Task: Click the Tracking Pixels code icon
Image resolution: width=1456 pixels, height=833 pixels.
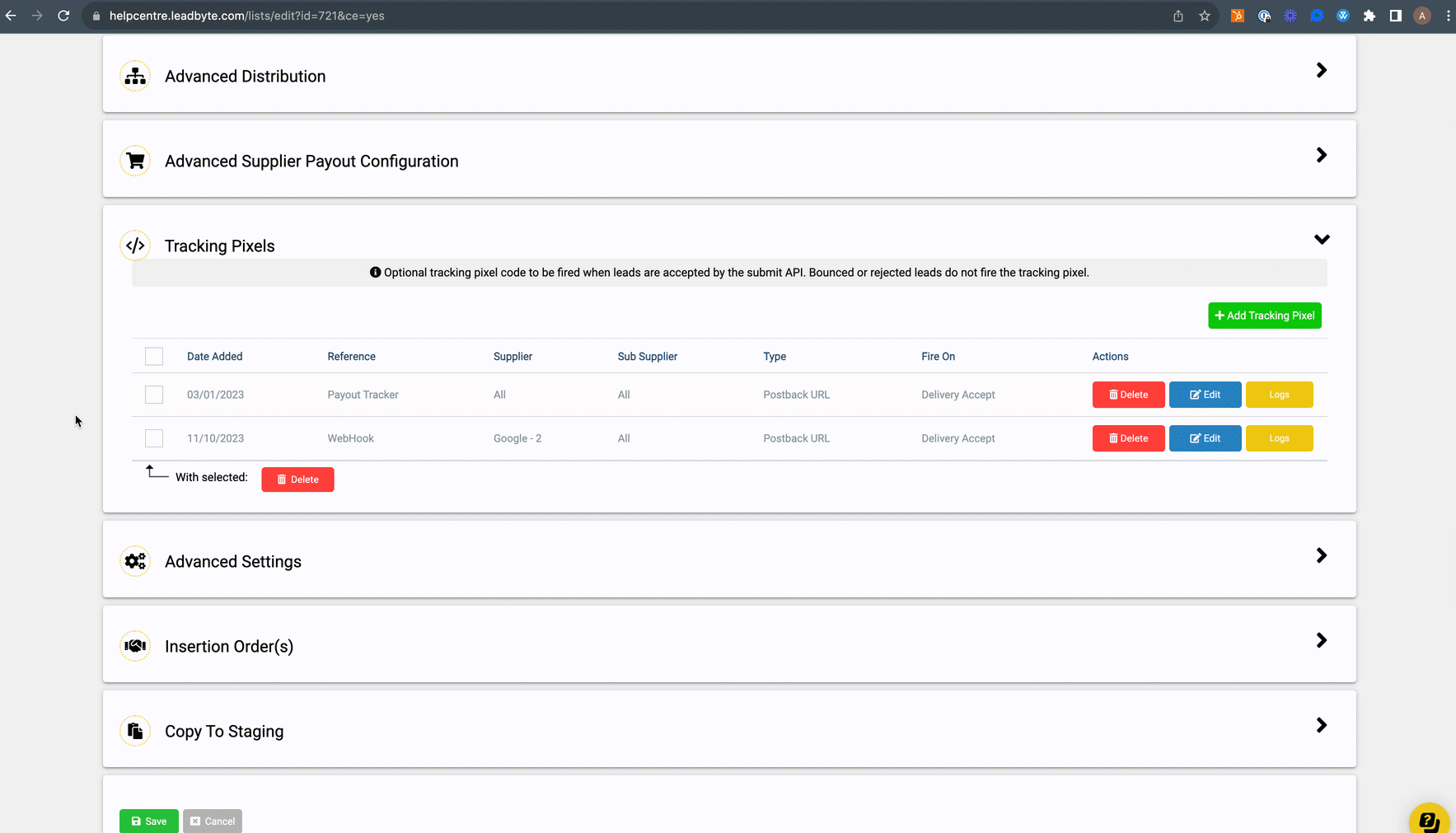Action: point(135,246)
